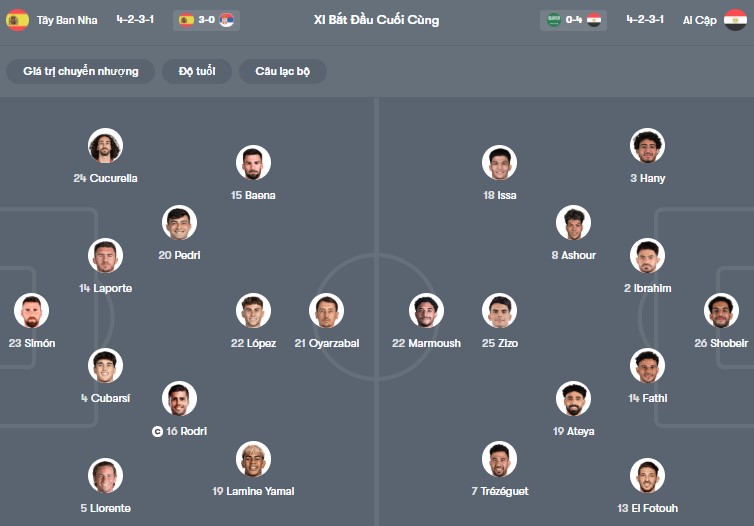
Task: Click the Spain flag icon beside Tây Ban Nha
Action: [x=17, y=20]
